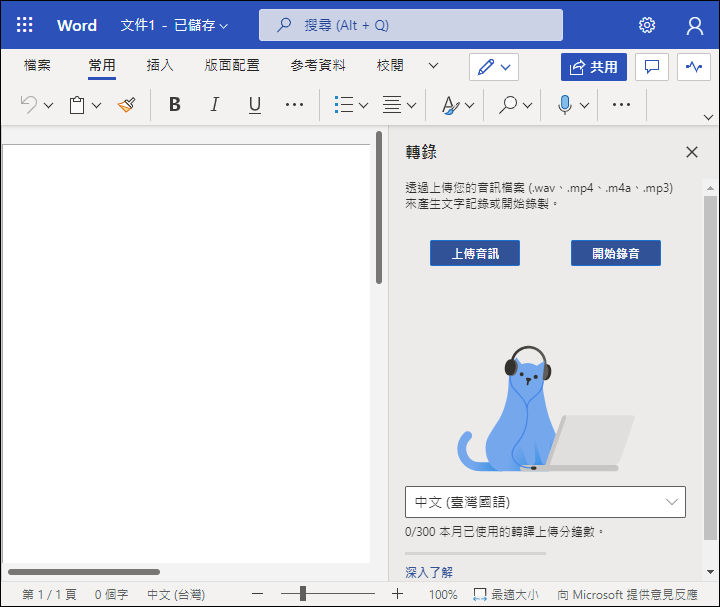This screenshot has height=607, width=720.
Task: Switch to the 版面配置 tab
Action: click(x=232, y=65)
